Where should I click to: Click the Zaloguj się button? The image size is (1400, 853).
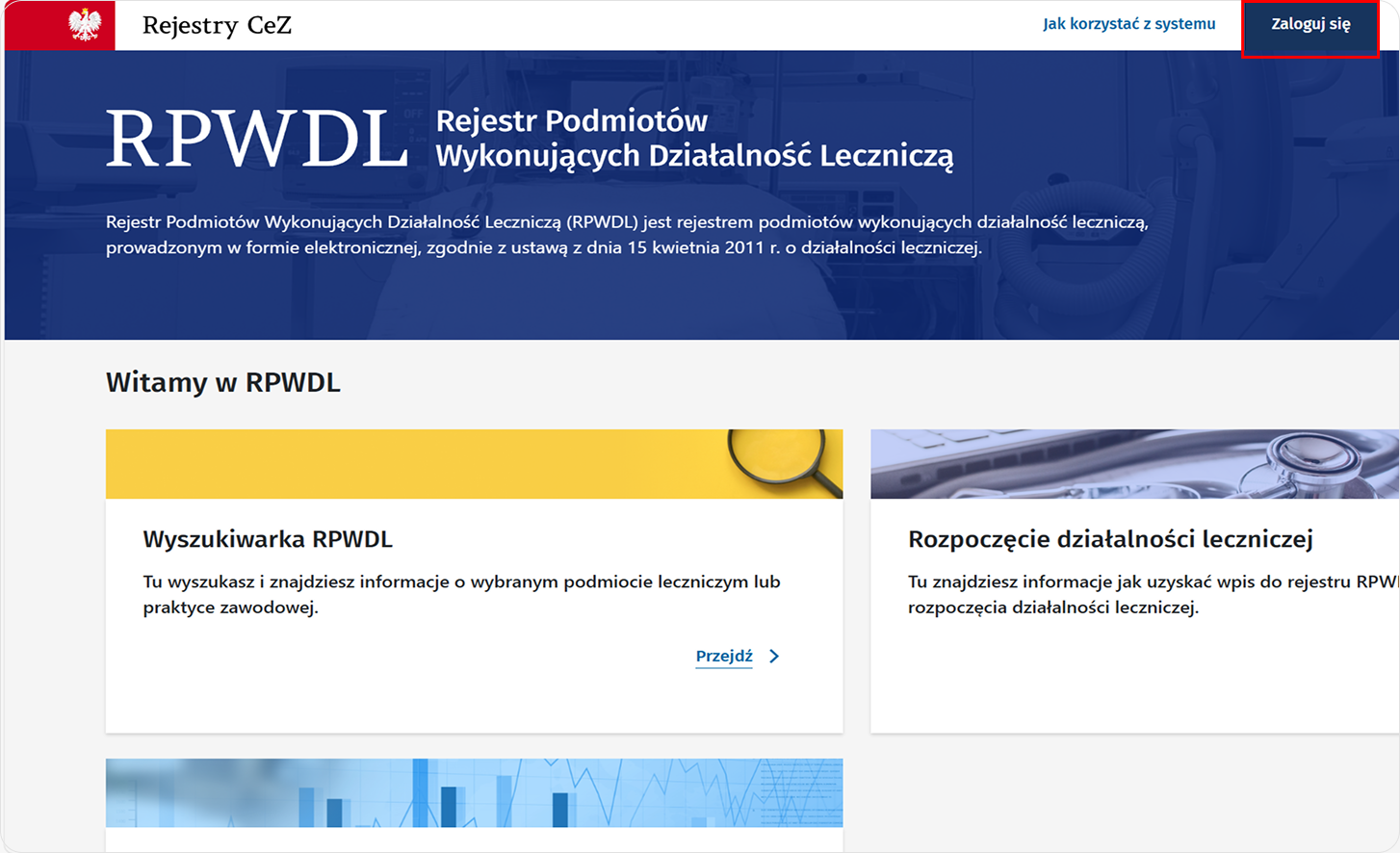[x=1310, y=26]
